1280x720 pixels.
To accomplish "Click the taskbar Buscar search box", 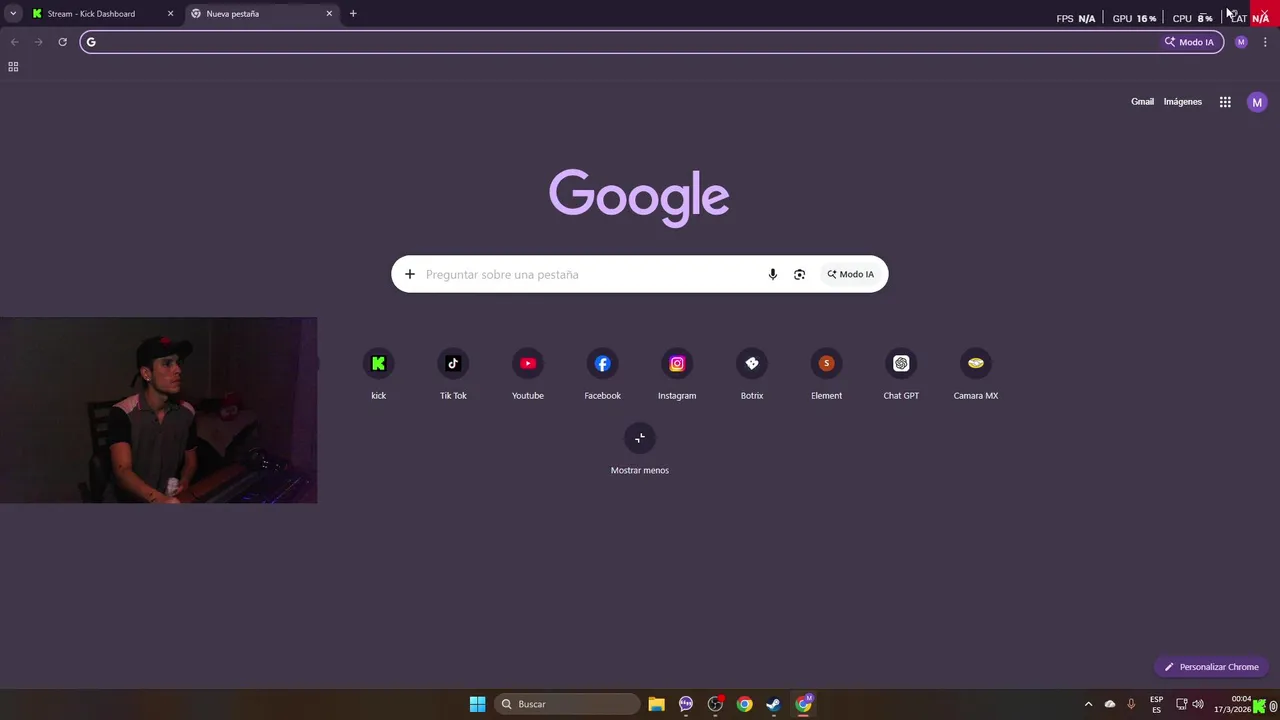I will pos(567,704).
